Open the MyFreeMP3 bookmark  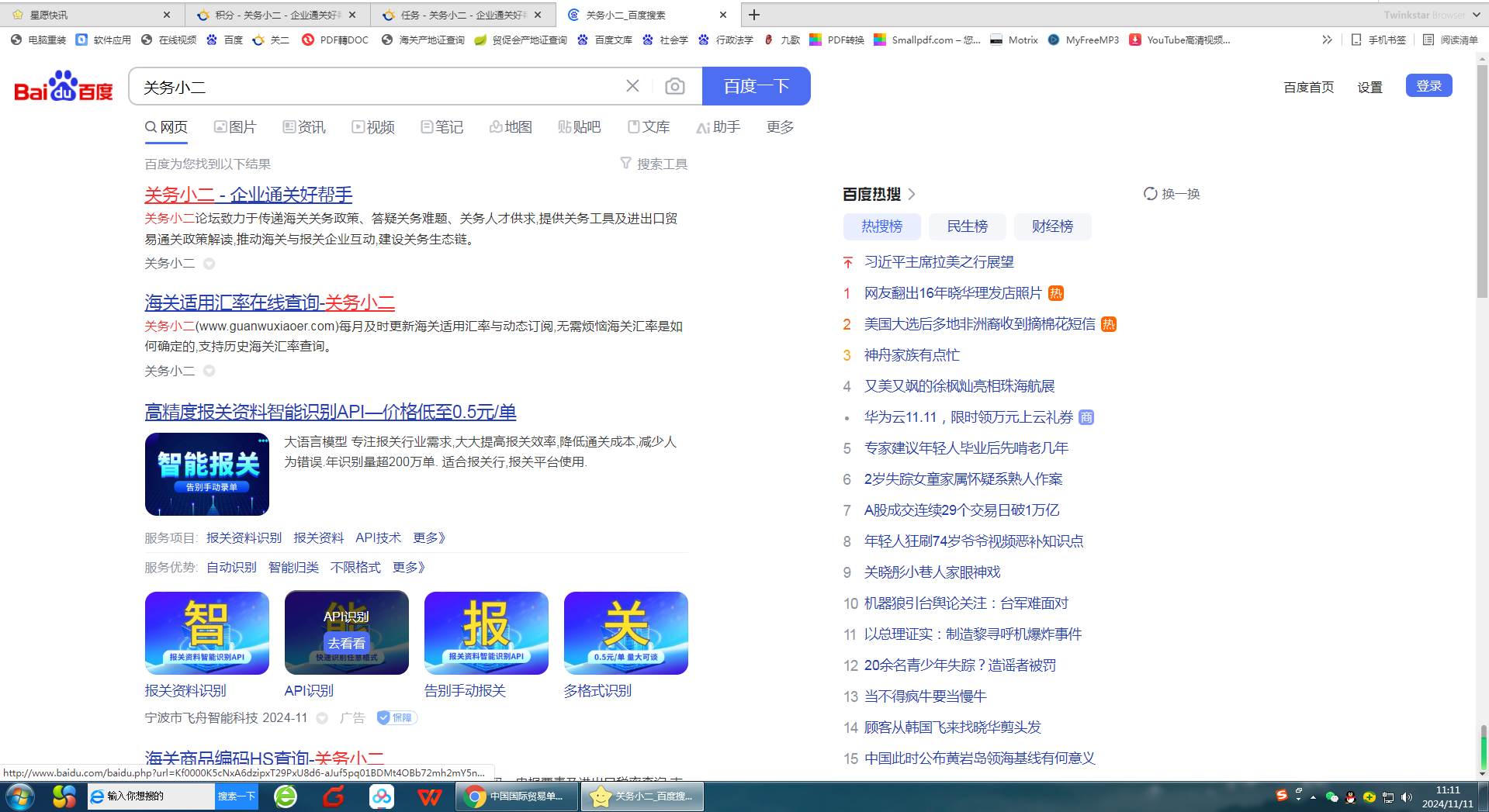coord(1083,40)
